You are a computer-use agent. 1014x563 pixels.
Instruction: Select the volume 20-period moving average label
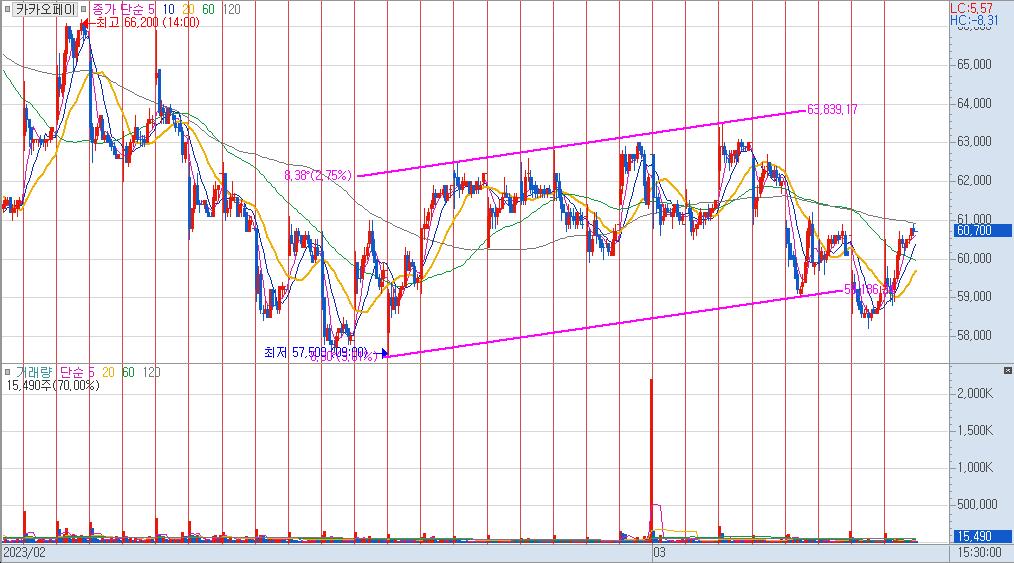(x=108, y=372)
